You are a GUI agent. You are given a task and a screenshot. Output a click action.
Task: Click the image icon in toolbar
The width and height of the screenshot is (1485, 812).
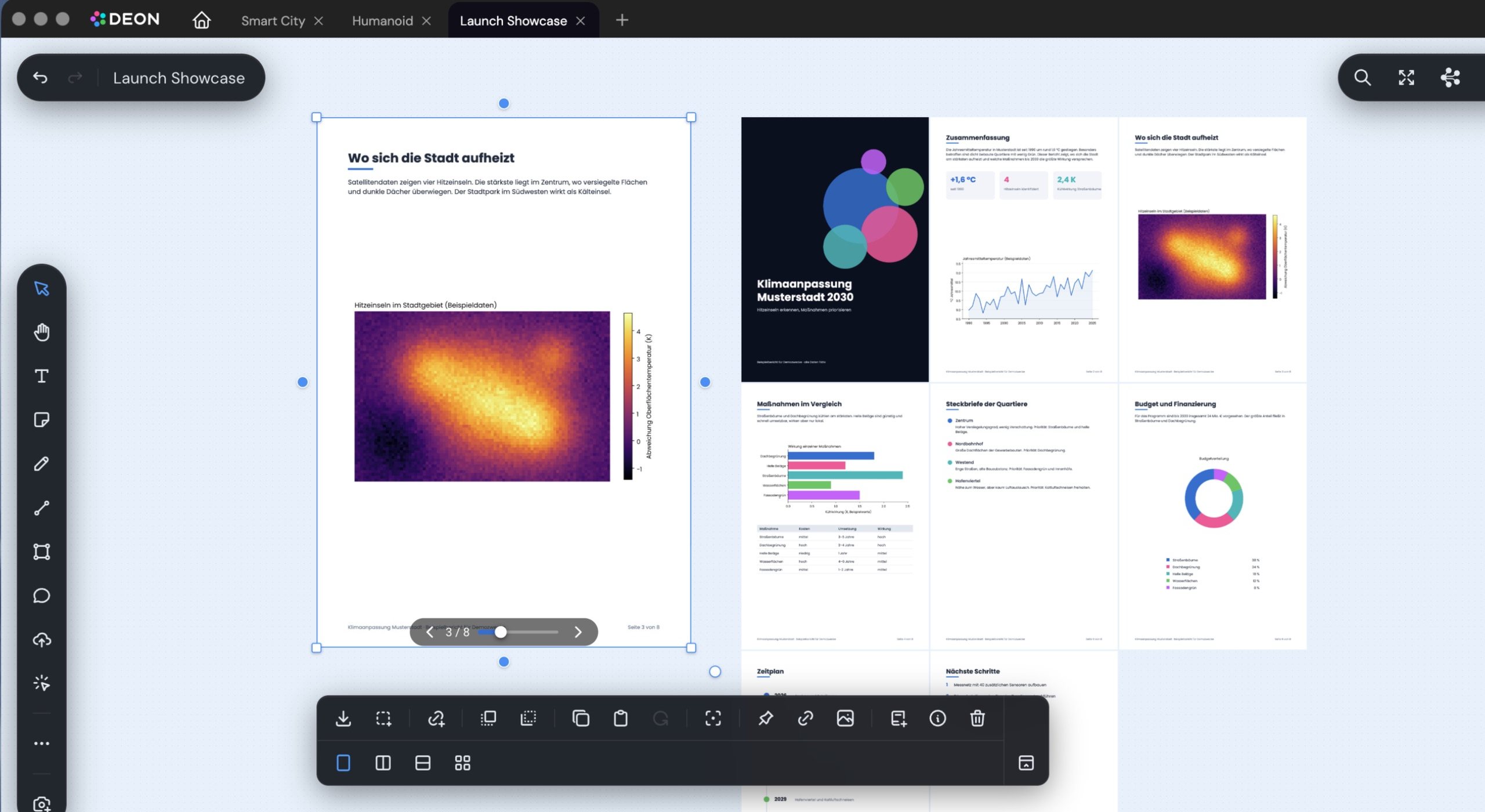tap(845, 718)
